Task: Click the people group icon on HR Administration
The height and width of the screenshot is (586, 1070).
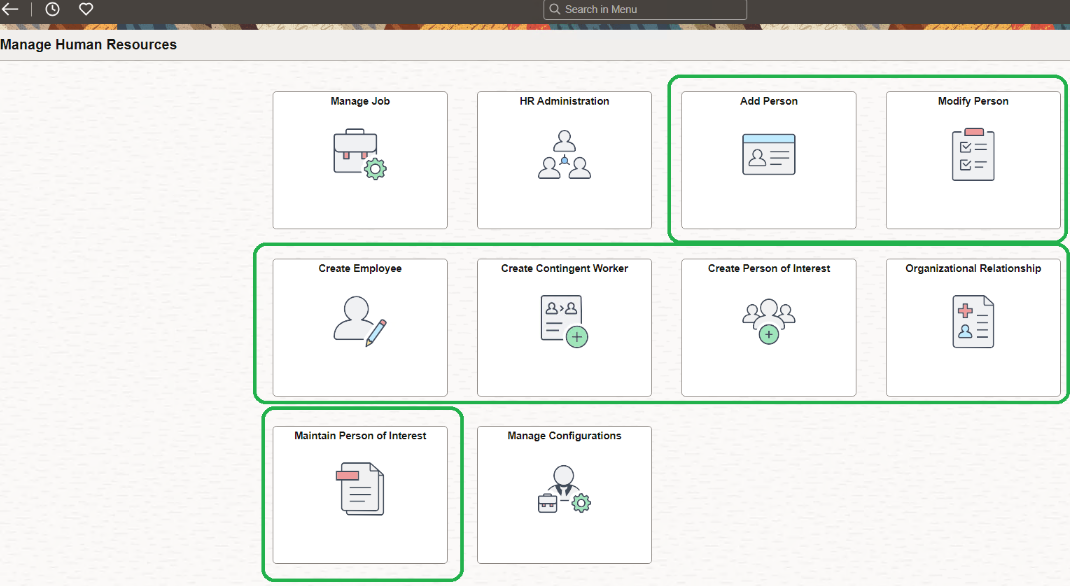Action: (x=564, y=155)
